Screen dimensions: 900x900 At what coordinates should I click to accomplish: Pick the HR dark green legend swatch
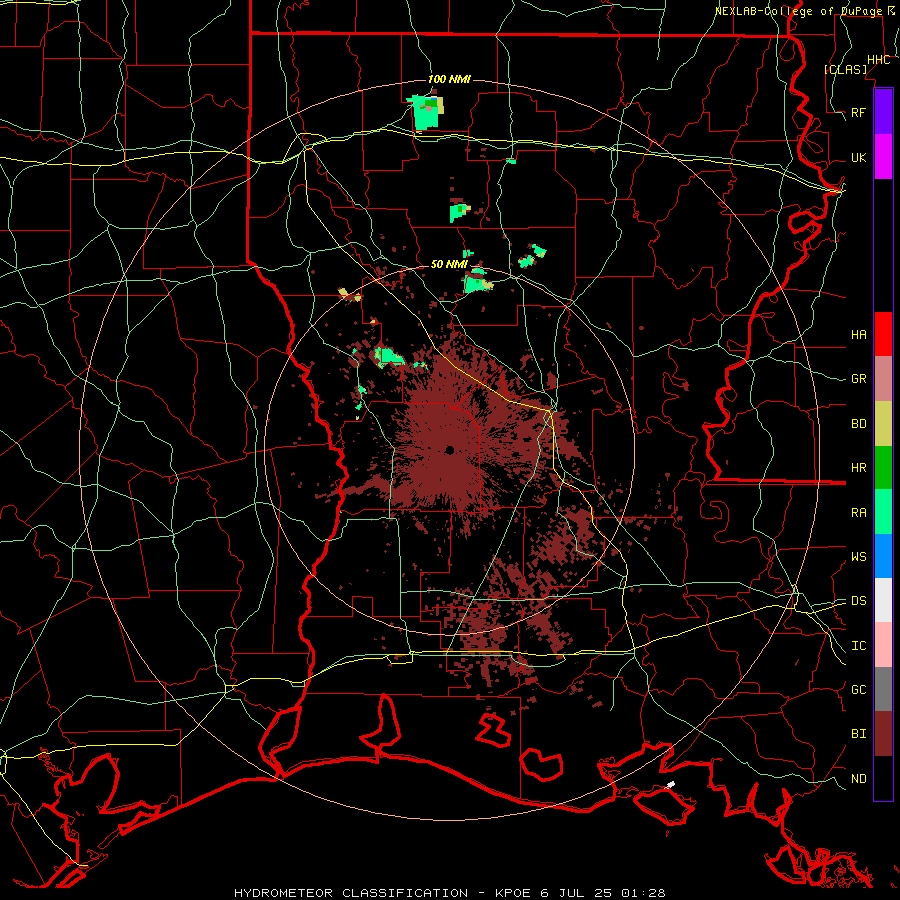pyautogui.click(x=883, y=468)
